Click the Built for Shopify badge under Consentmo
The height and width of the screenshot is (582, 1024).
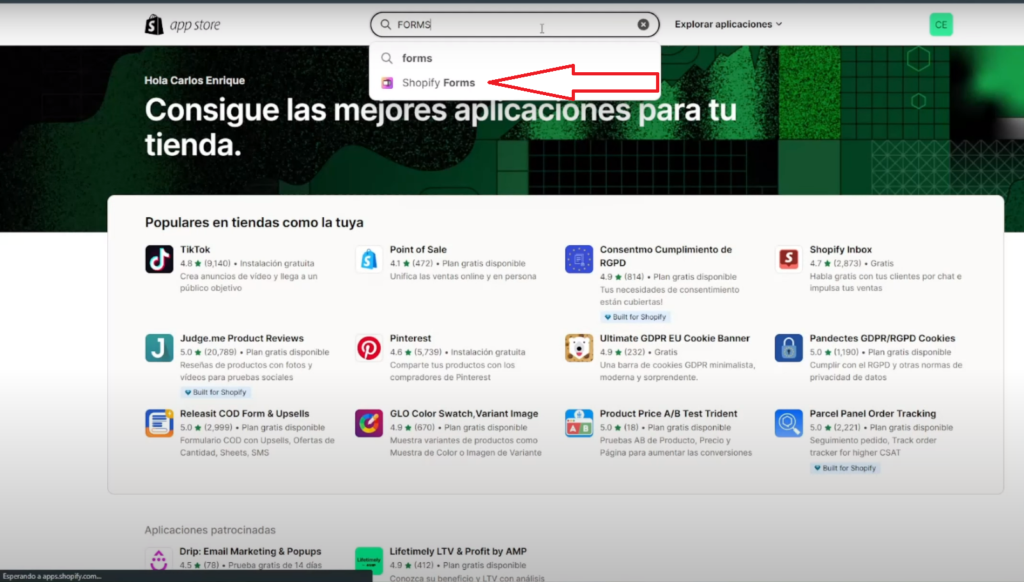click(635, 317)
